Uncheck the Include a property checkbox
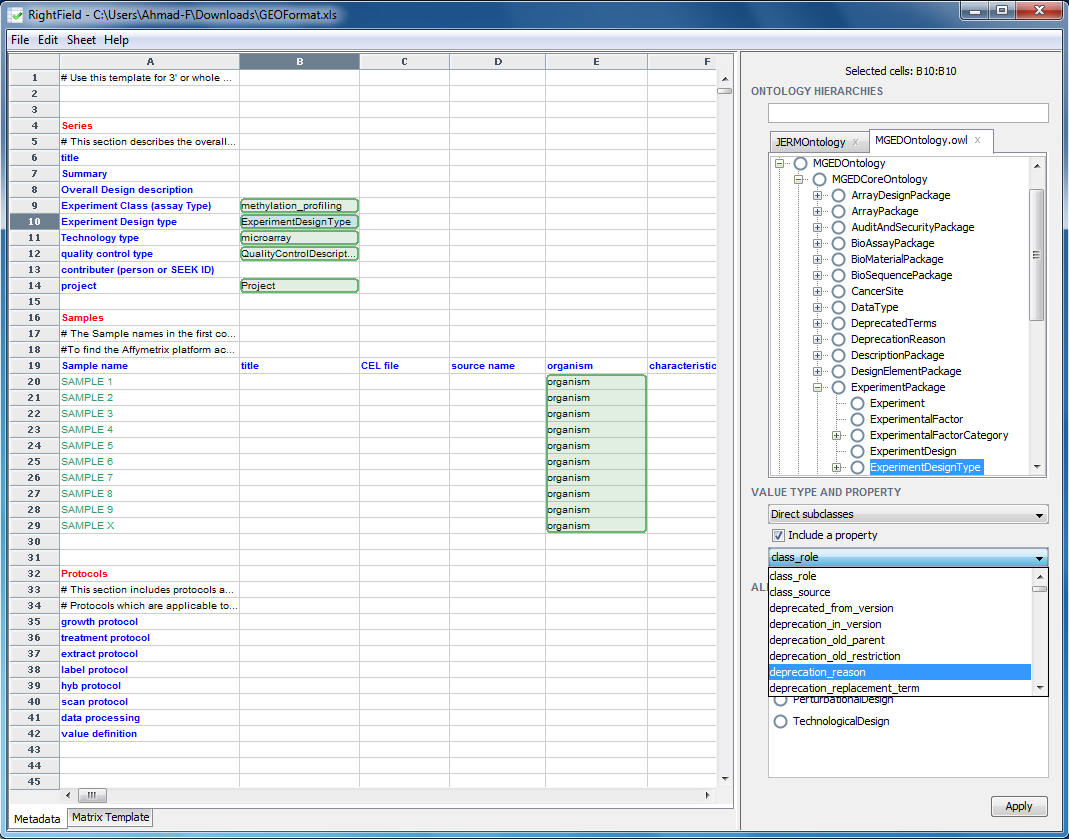Viewport: 1069px width, 839px height. click(778, 535)
